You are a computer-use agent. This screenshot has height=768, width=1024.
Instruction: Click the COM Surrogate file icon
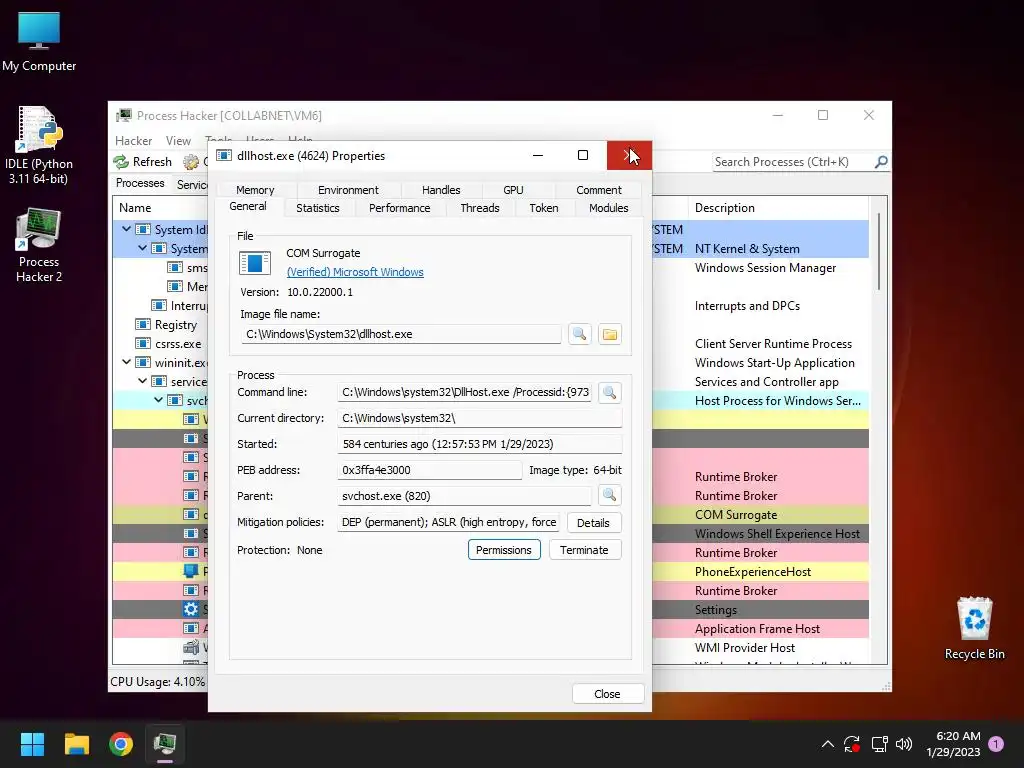coord(255,263)
